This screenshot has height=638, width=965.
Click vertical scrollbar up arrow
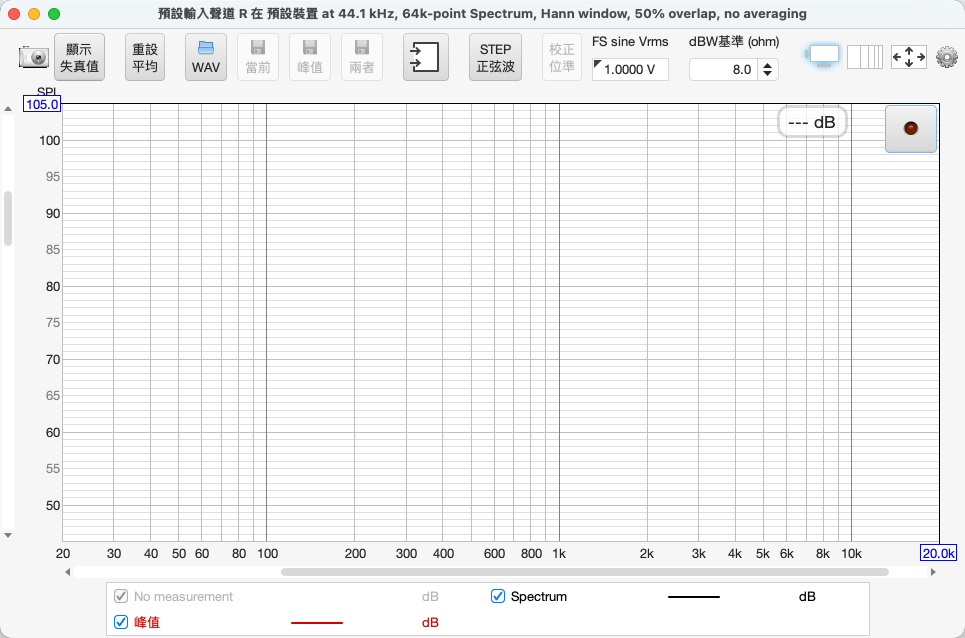click(x=8, y=109)
